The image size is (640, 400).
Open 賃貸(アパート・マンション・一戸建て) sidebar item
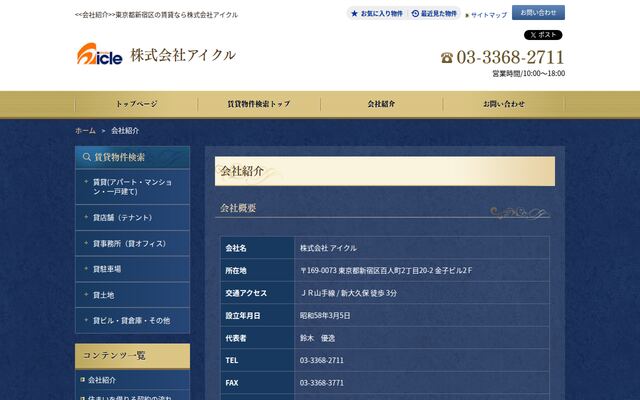point(133,187)
